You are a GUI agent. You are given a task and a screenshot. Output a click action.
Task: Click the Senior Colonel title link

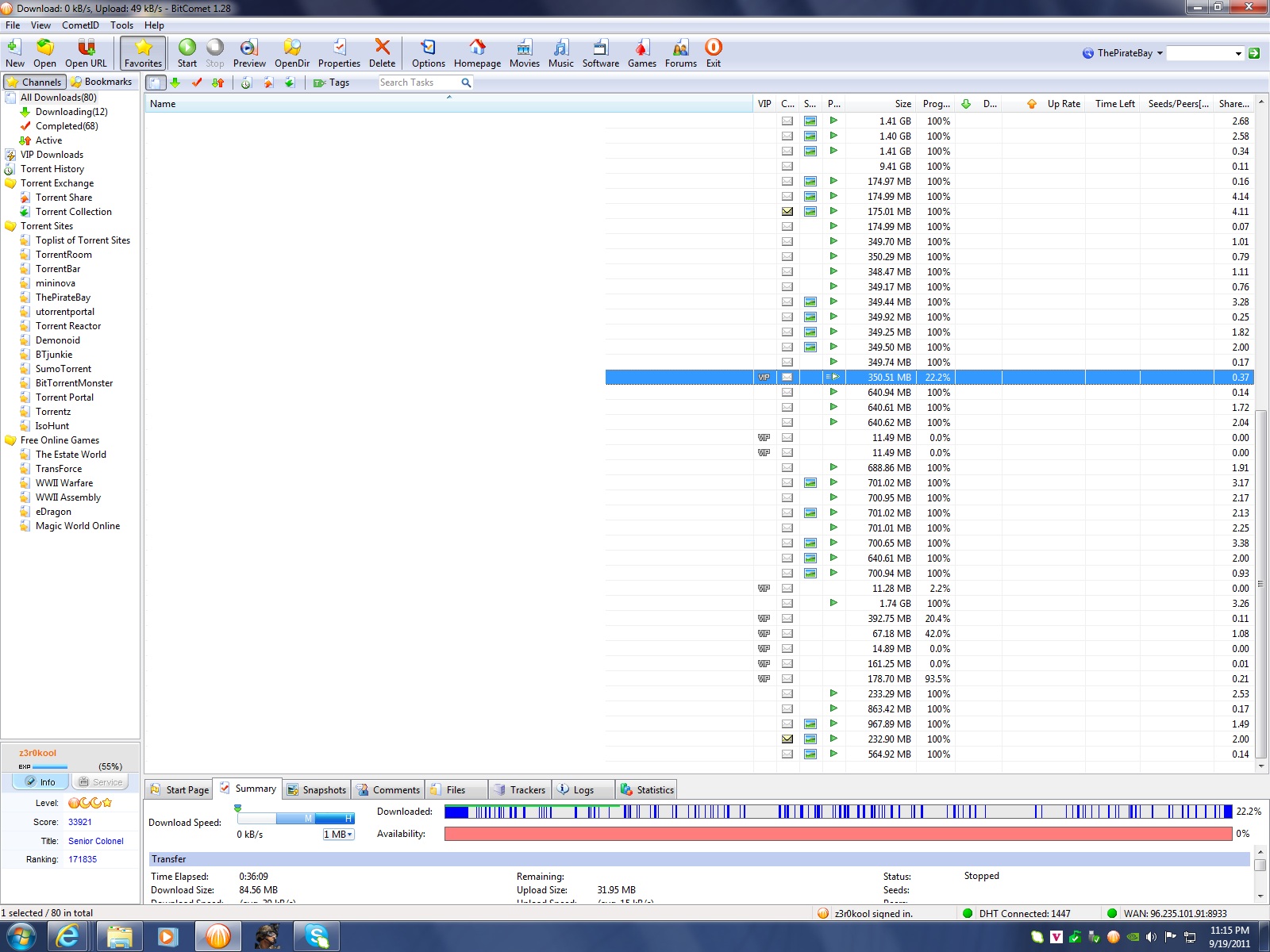point(95,841)
